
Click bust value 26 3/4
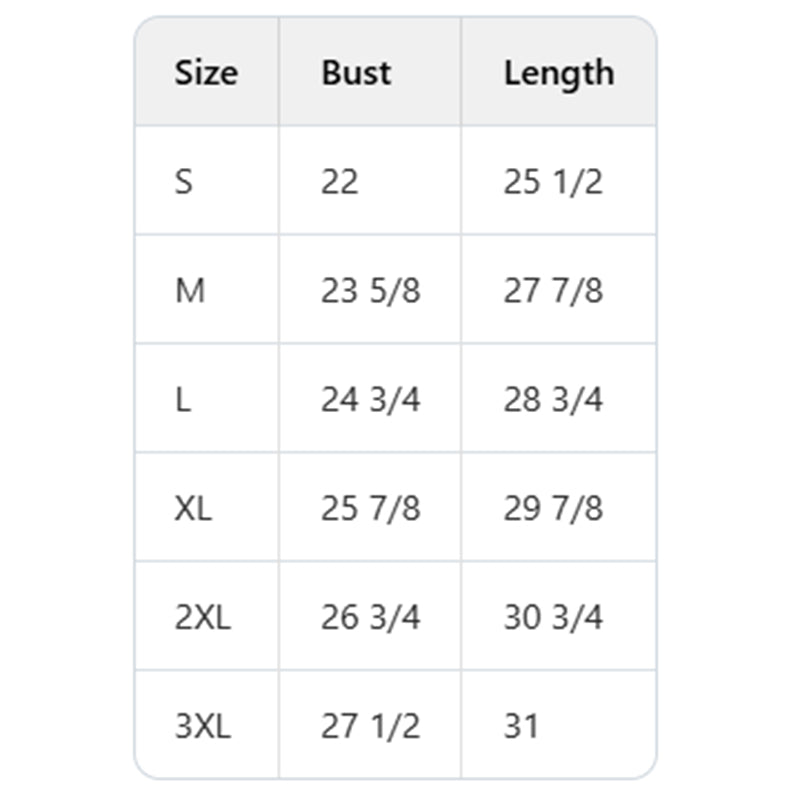pyautogui.click(x=371, y=618)
